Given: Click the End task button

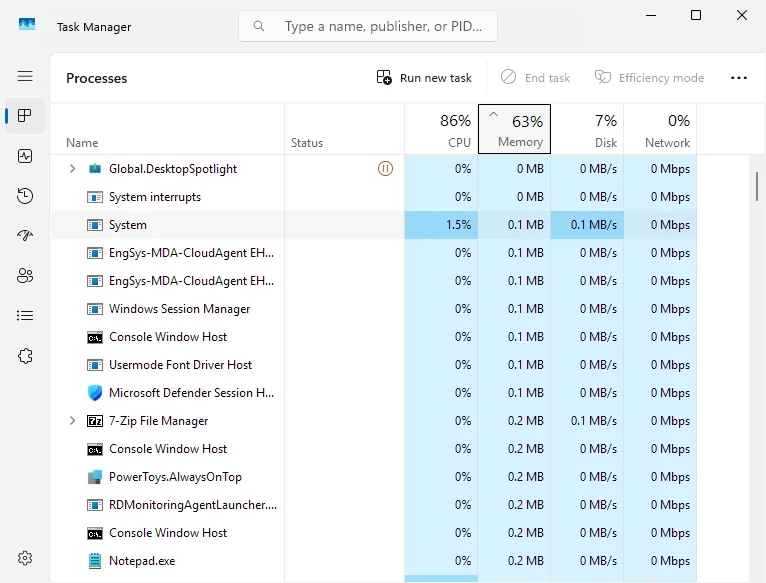Looking at the screenshot, I should click(x=535, y=78).
